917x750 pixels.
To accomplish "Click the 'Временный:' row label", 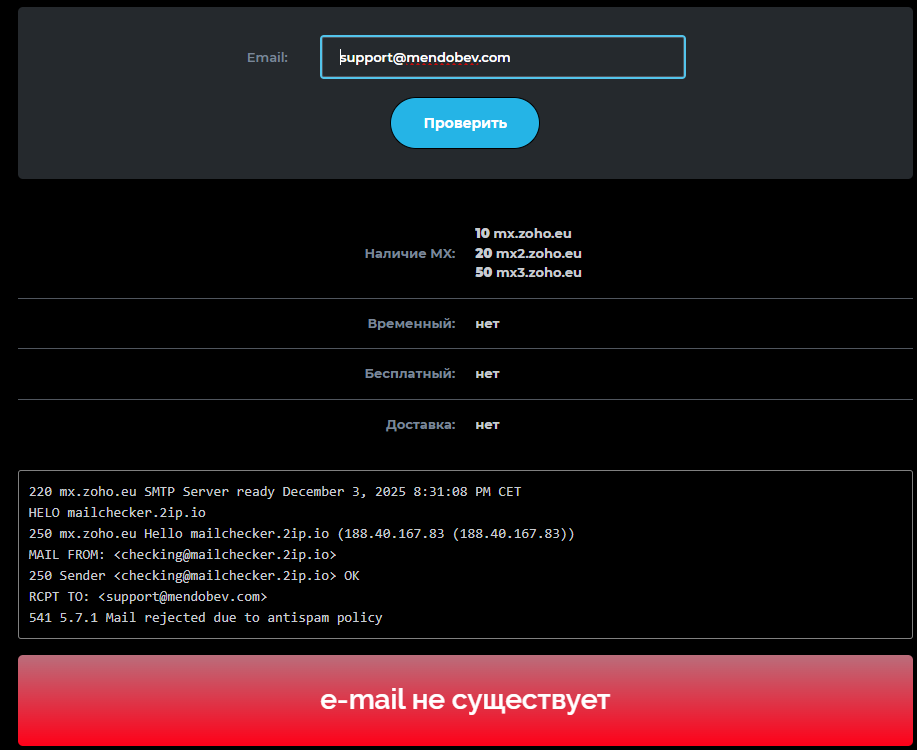I will (x=411, y=323).
